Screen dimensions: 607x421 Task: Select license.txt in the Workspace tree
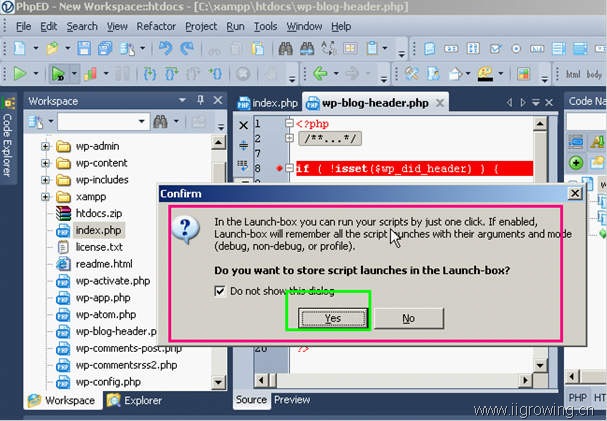99,247
